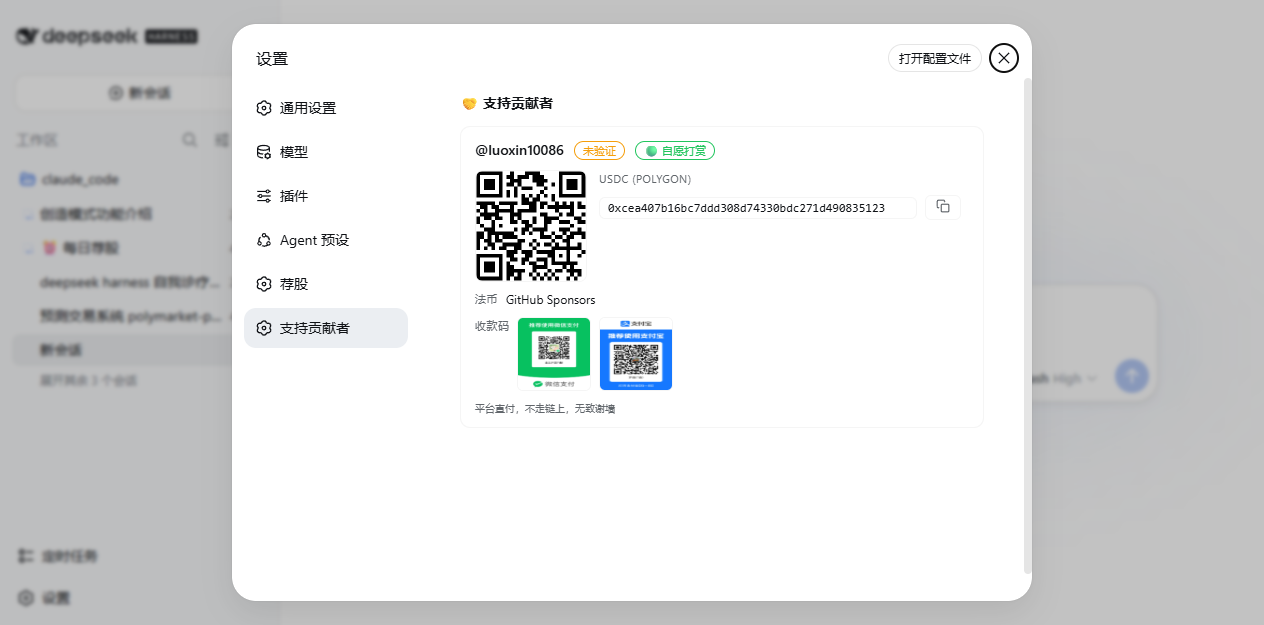The width and height of the screenshot is (1264, 625).
Task: Select 支持贡献者 in the settings sidebar
Action: (326, 328)
